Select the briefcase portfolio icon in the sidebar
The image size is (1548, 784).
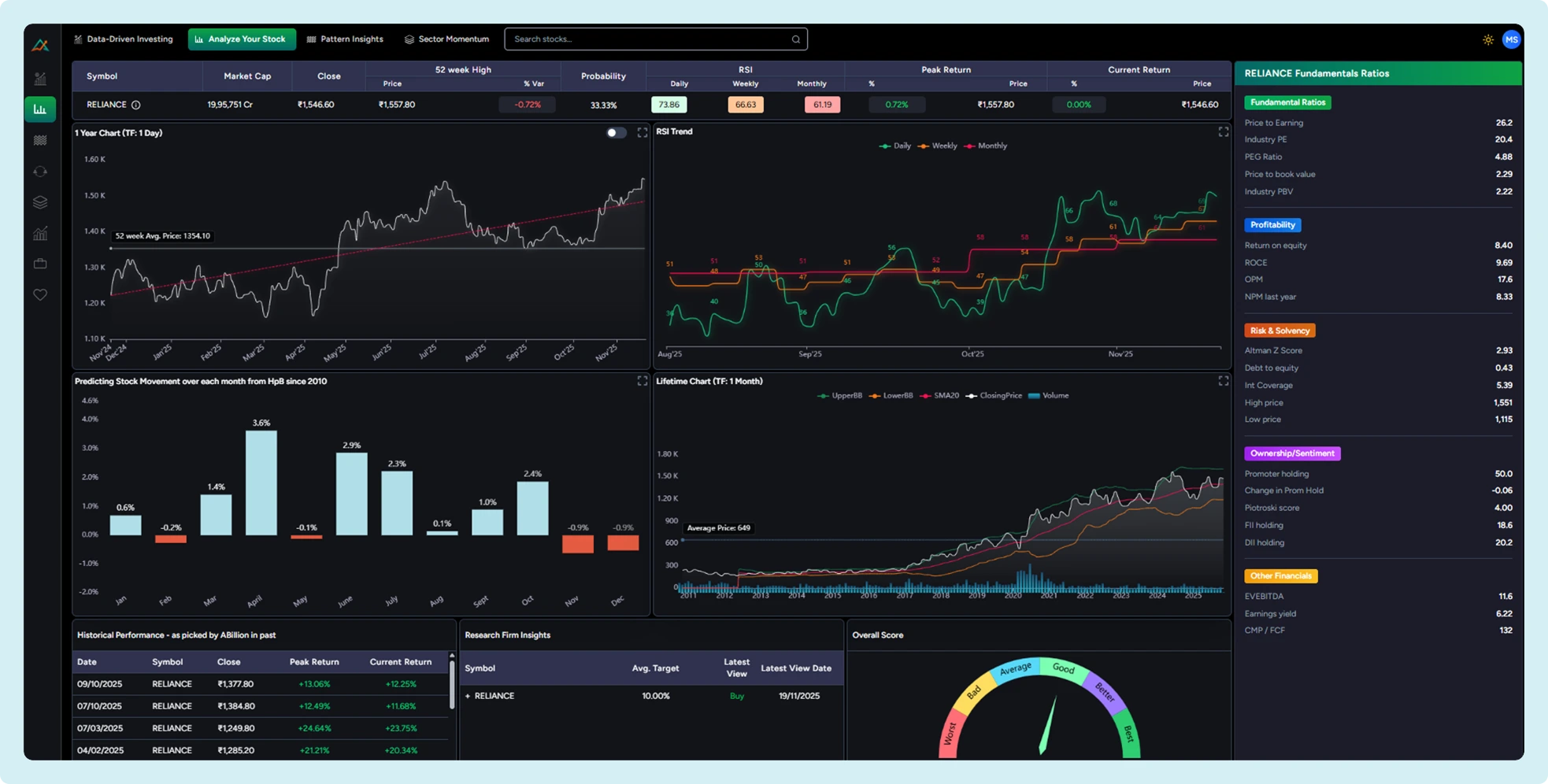pyautogui.click(x=40, y=264)
